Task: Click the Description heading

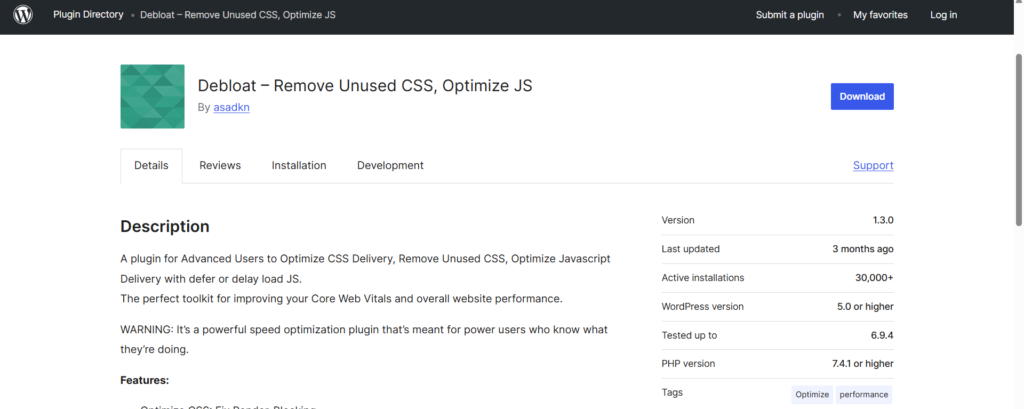Action: tap(165, 227)
